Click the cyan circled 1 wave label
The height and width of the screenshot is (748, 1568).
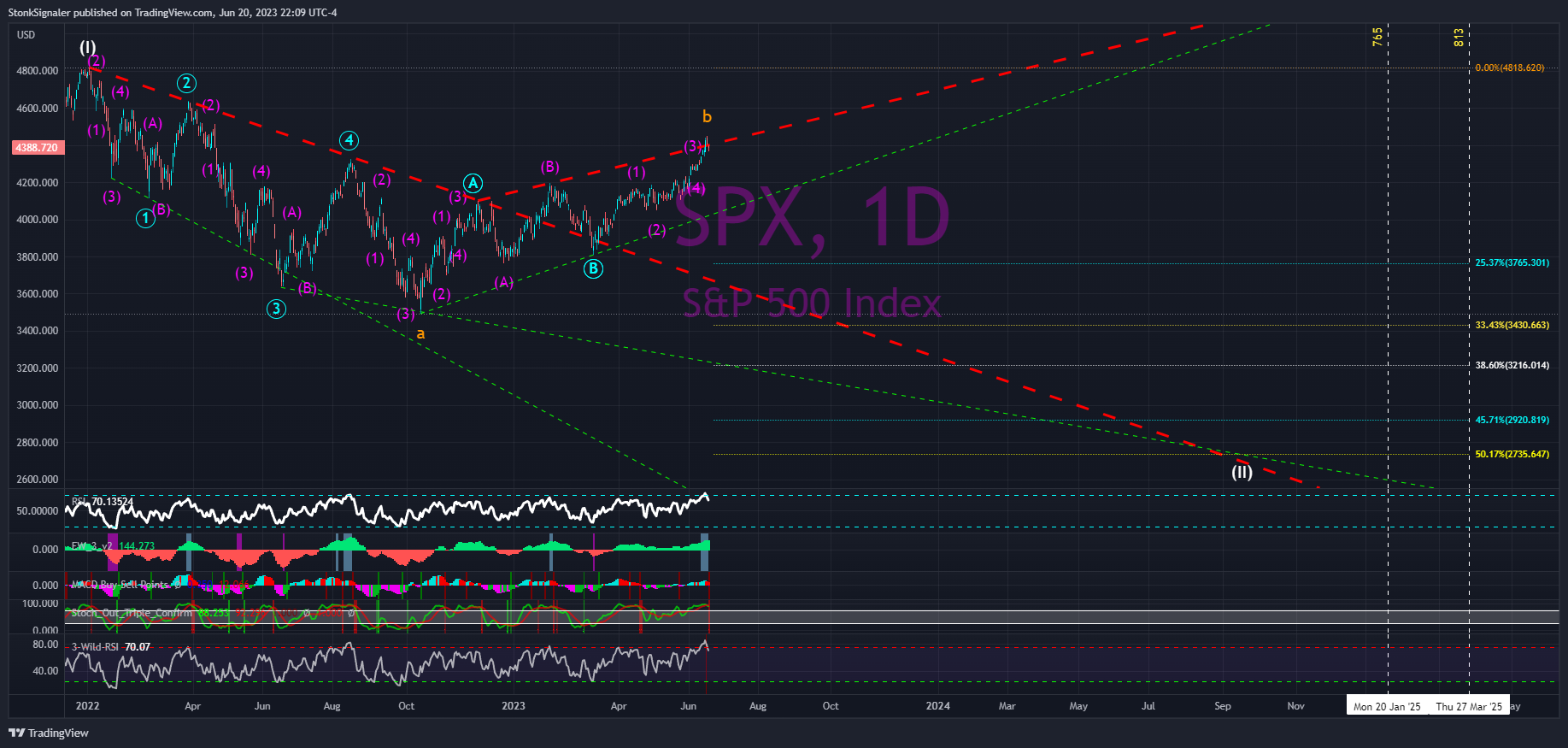click(x=146, y=219)
